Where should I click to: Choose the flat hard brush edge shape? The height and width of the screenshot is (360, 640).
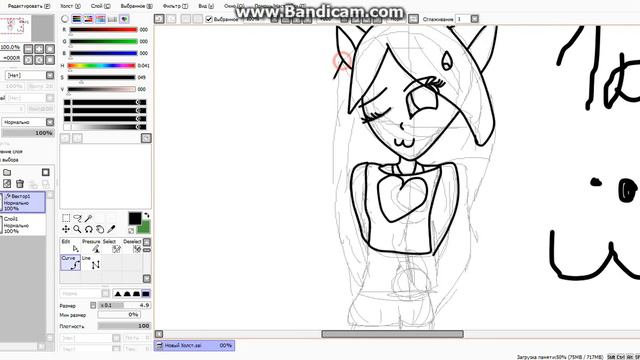click(146, 293)
